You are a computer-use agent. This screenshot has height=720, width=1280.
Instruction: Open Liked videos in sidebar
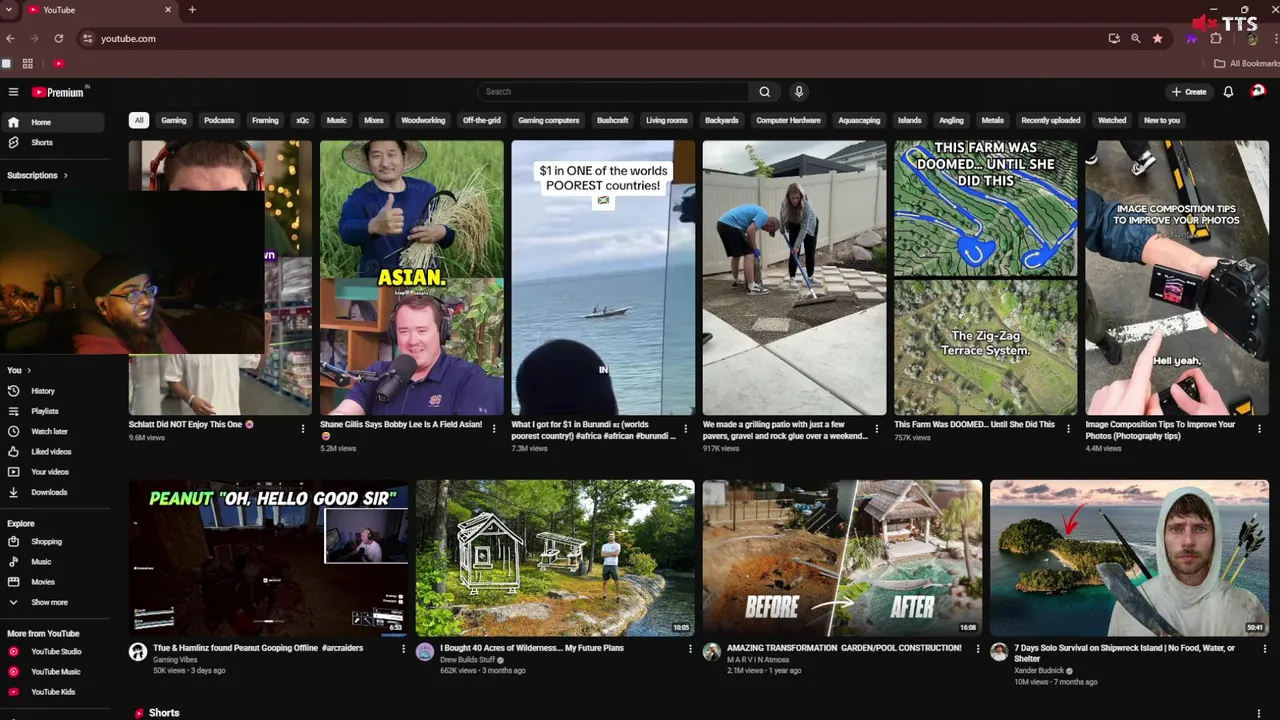tap(52, 451)
